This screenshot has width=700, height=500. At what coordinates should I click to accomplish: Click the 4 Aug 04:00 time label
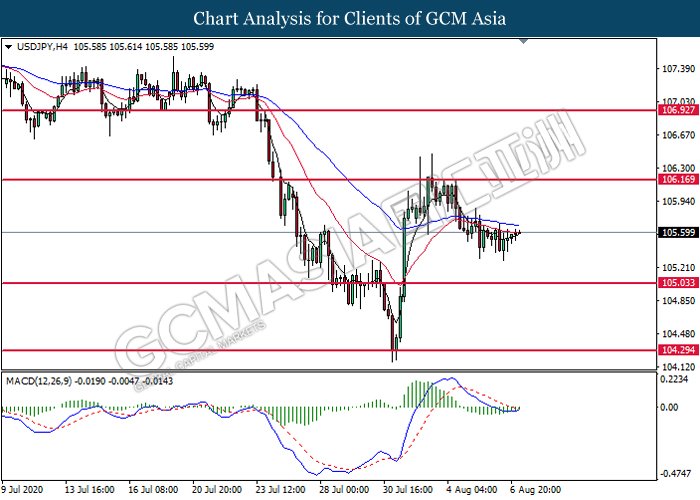[x=472, y=490]
